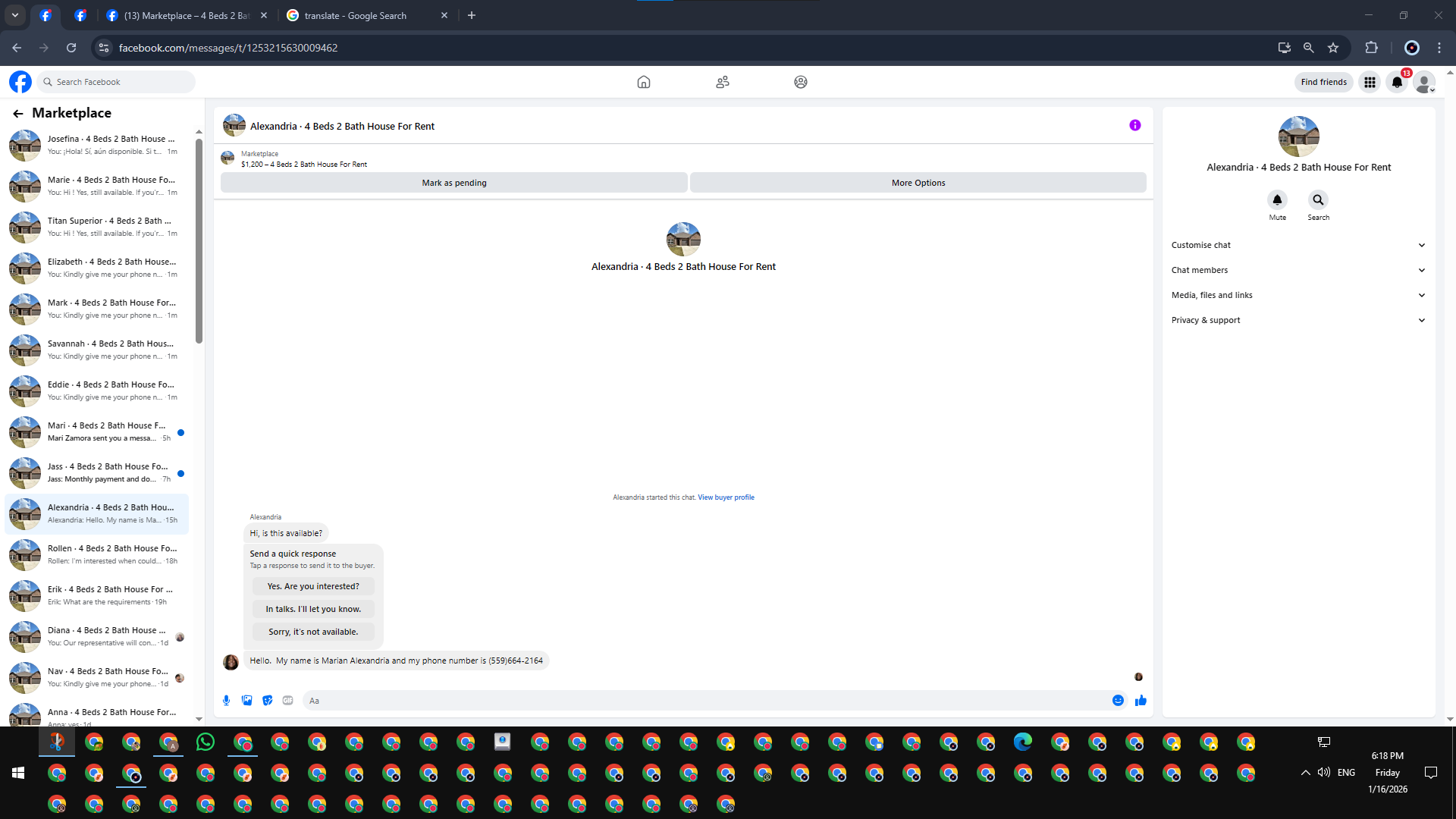1456x819 pixels.
Task: Expand Chat members section
Action: tap(1298, 270)
